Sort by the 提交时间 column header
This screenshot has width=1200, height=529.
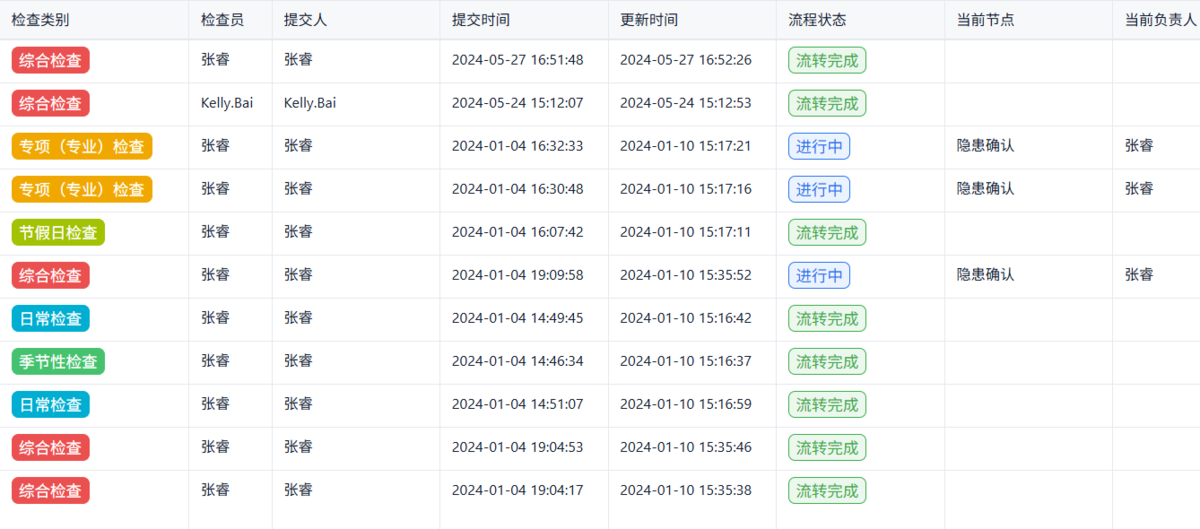tap(480, 19)
